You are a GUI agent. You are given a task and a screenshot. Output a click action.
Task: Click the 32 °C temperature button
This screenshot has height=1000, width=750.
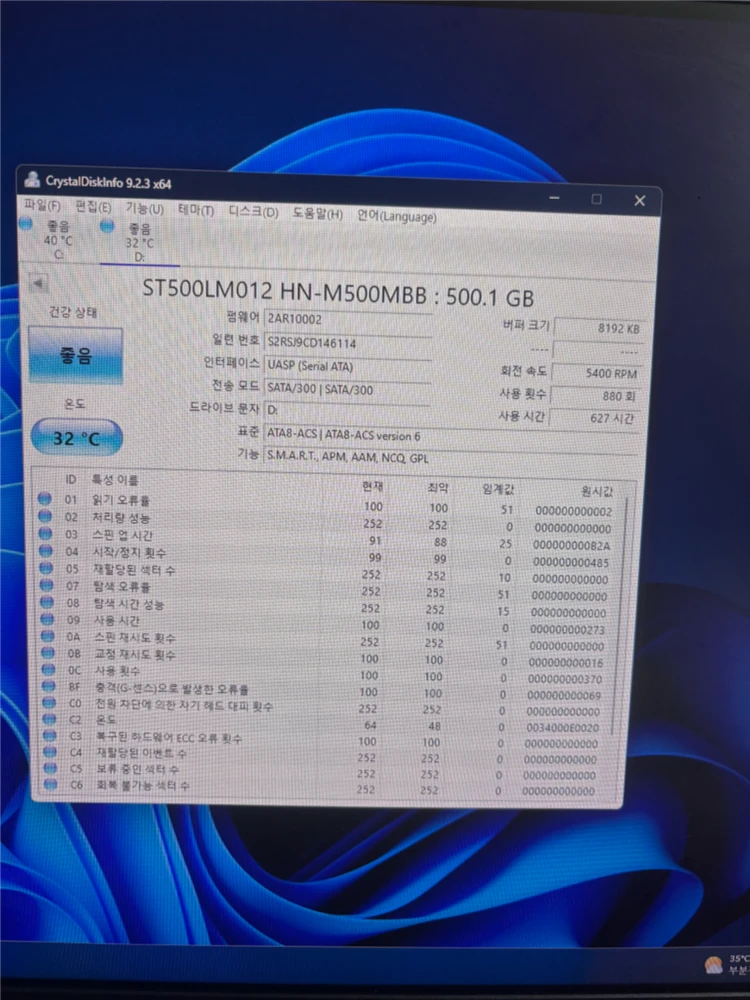pyautogui.click(x=77, y=438)
